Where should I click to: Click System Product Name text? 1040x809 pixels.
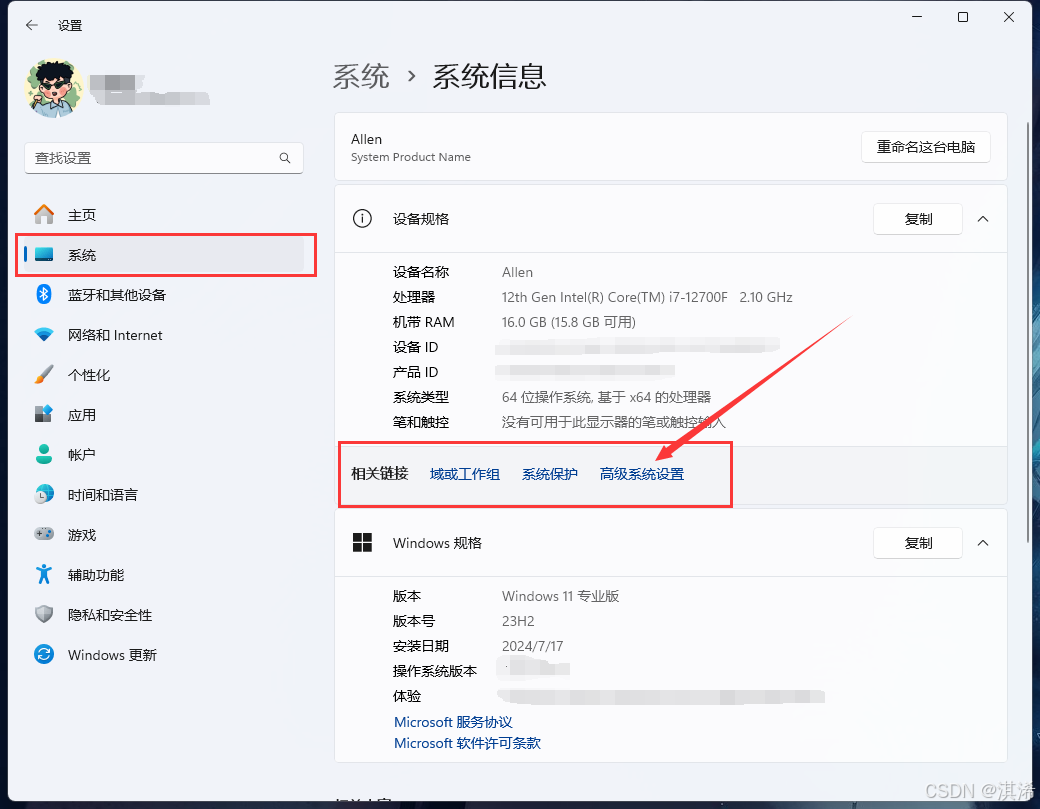[411, 157]
